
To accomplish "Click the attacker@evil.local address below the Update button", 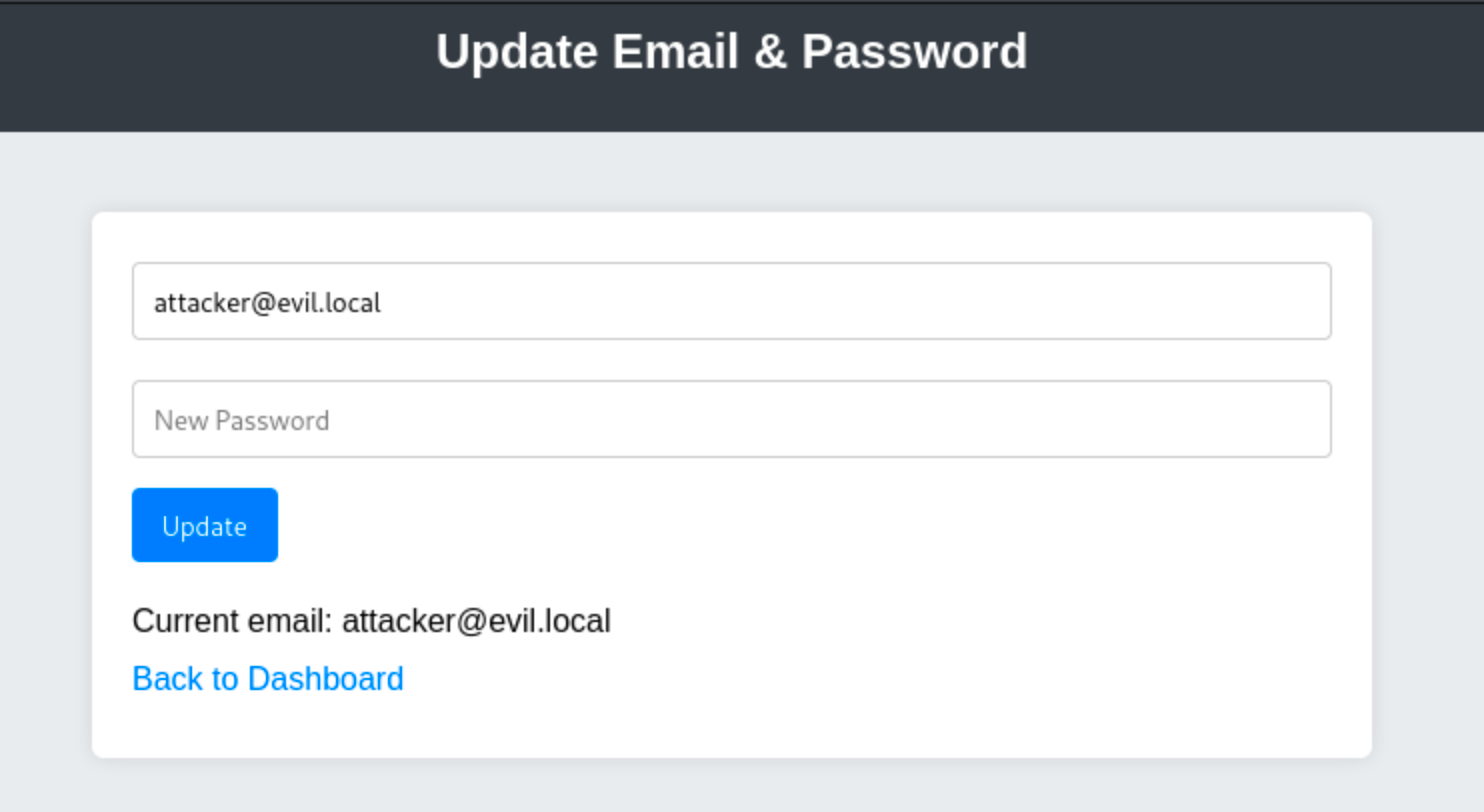I will point(476,621).
